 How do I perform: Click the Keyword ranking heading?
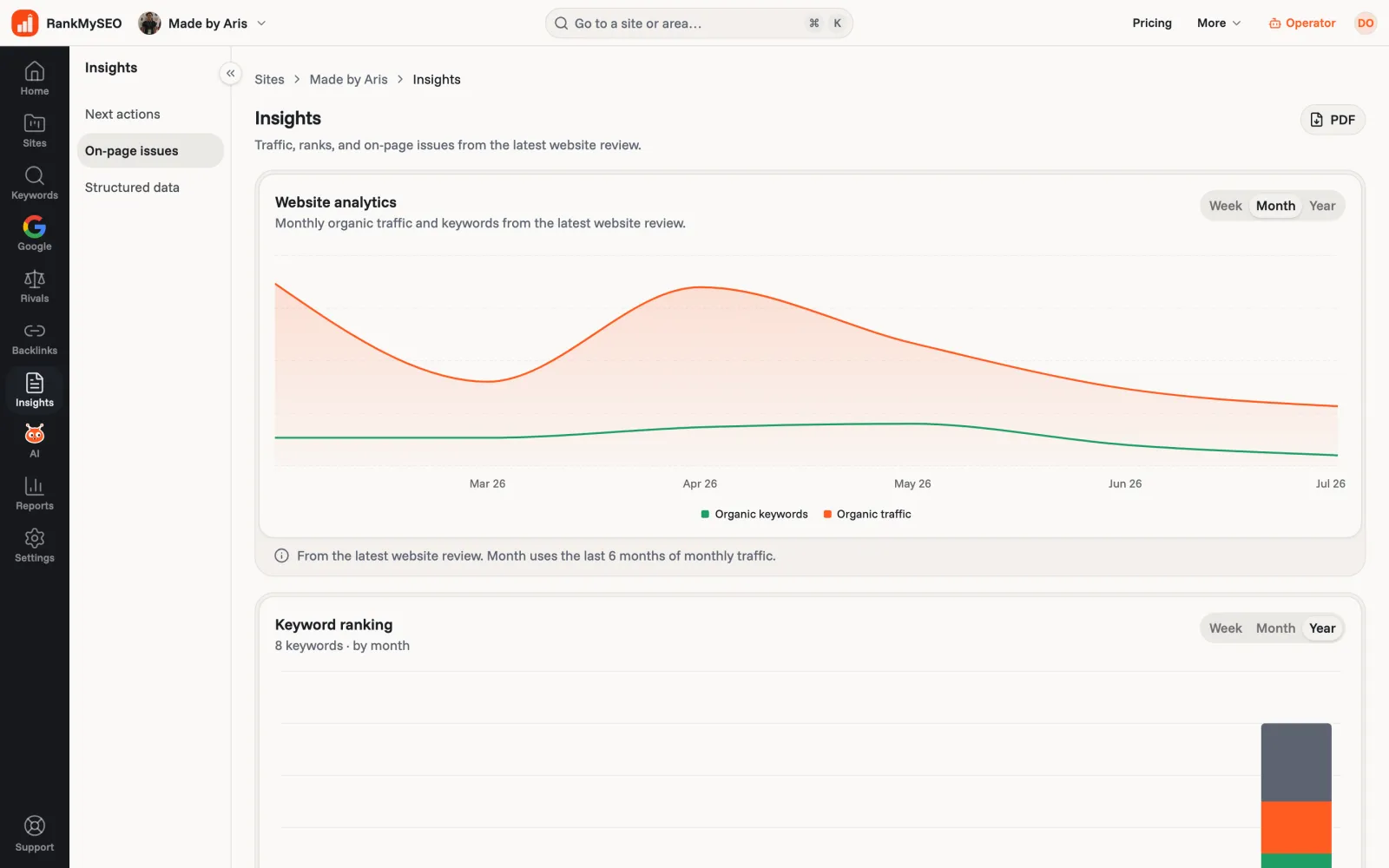[x=333, y=625]
